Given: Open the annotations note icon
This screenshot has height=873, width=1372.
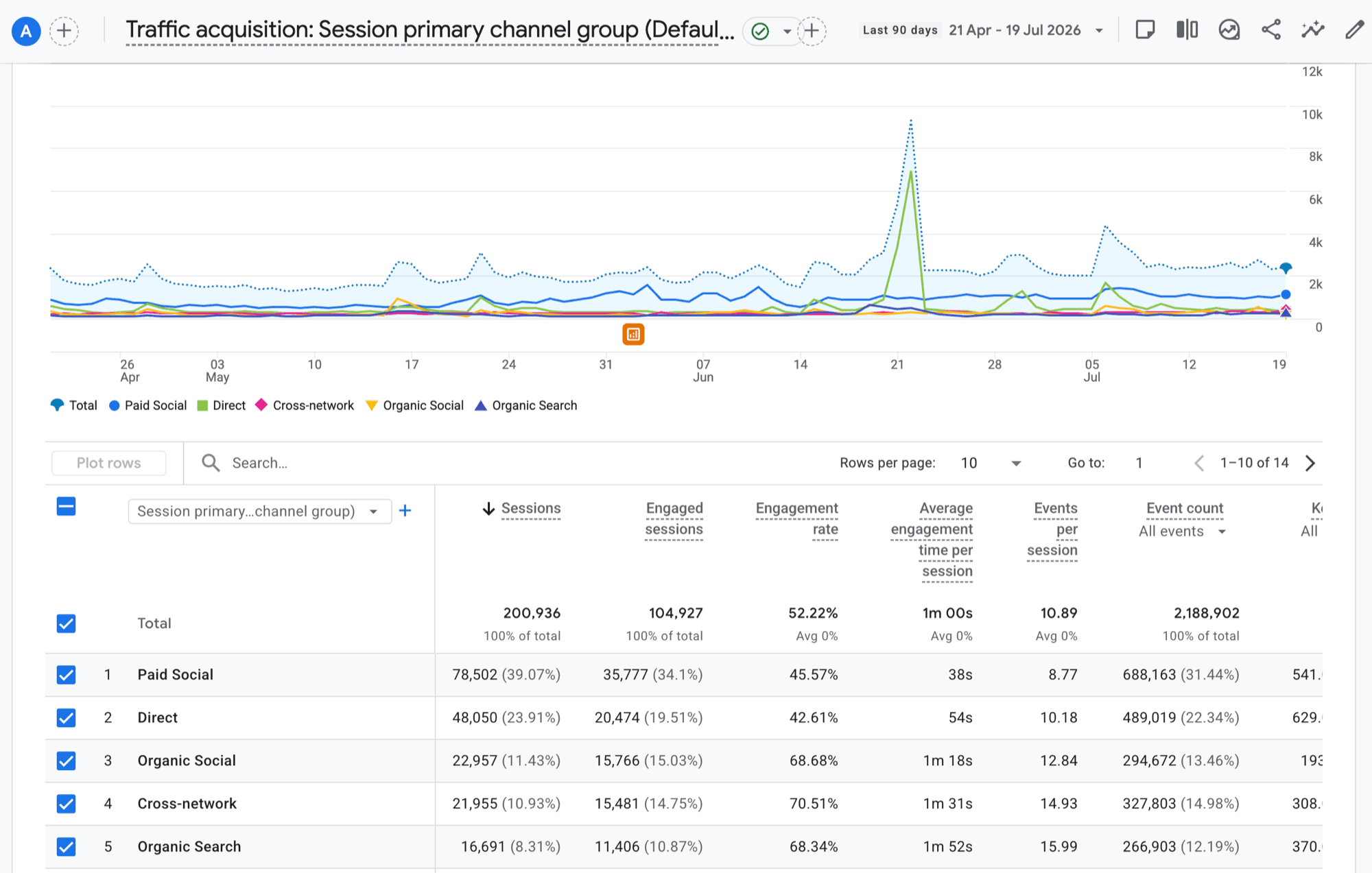Looking at the screenshot, I should pos(1145,30).
